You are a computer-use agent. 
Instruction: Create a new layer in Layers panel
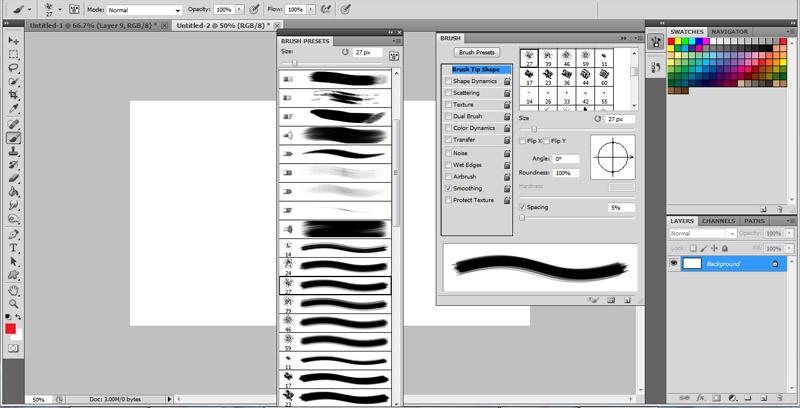click(x=764, y=397)
